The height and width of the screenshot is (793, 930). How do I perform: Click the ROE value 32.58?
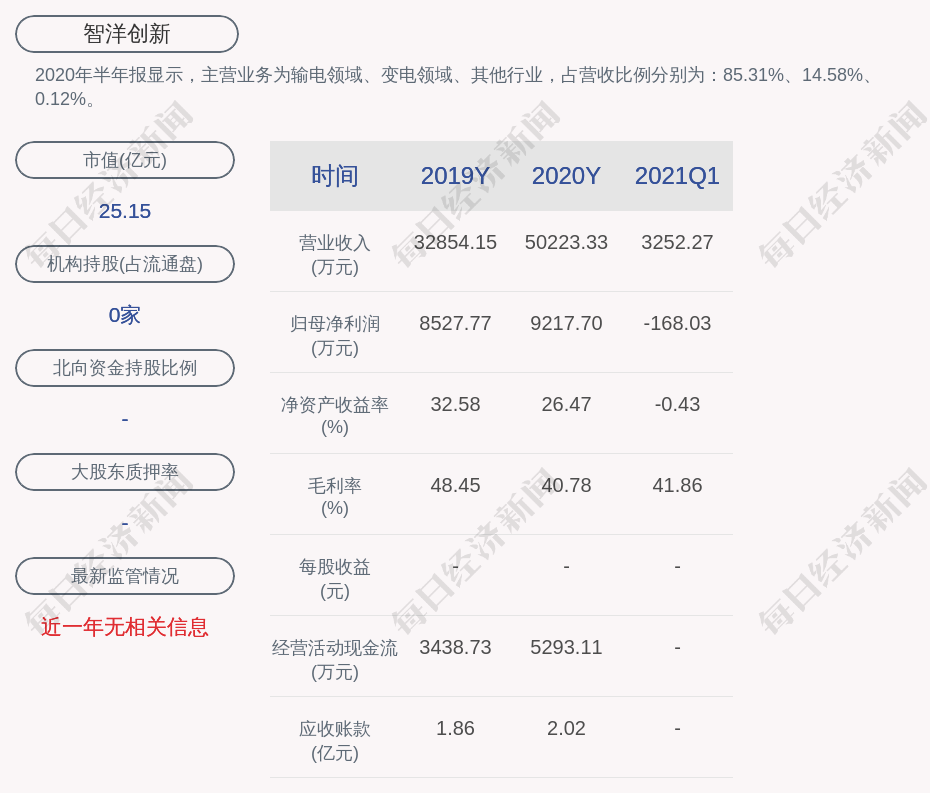pyautogui.click(x=455, y=405)
